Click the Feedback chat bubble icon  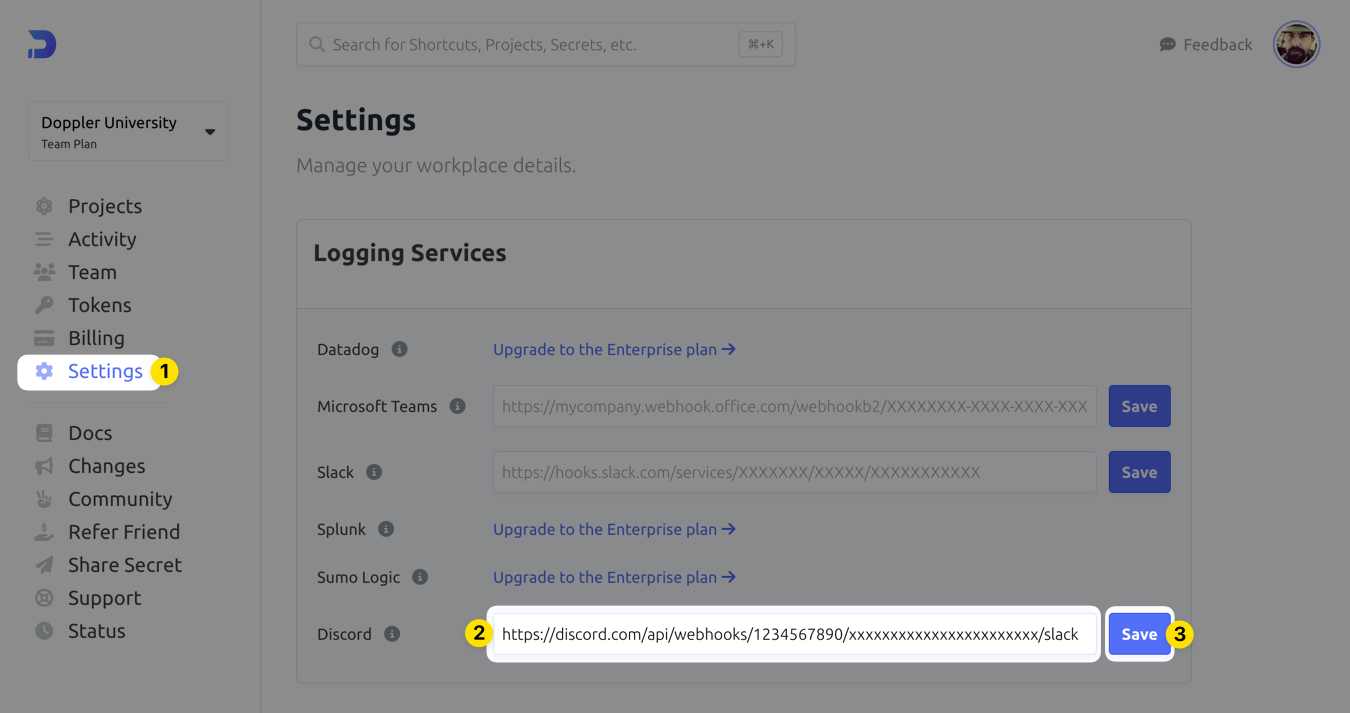1167,45
